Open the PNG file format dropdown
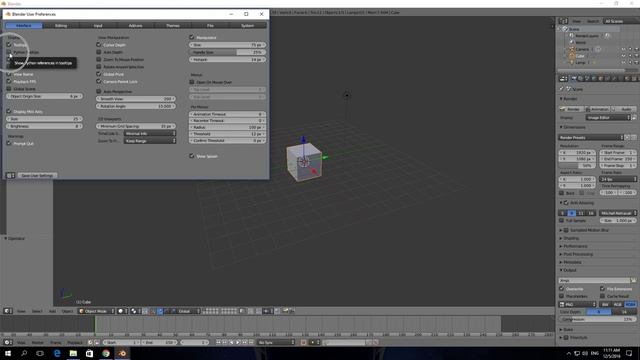The height and width of the screenshot is (360, 640). tap(578, 304)
